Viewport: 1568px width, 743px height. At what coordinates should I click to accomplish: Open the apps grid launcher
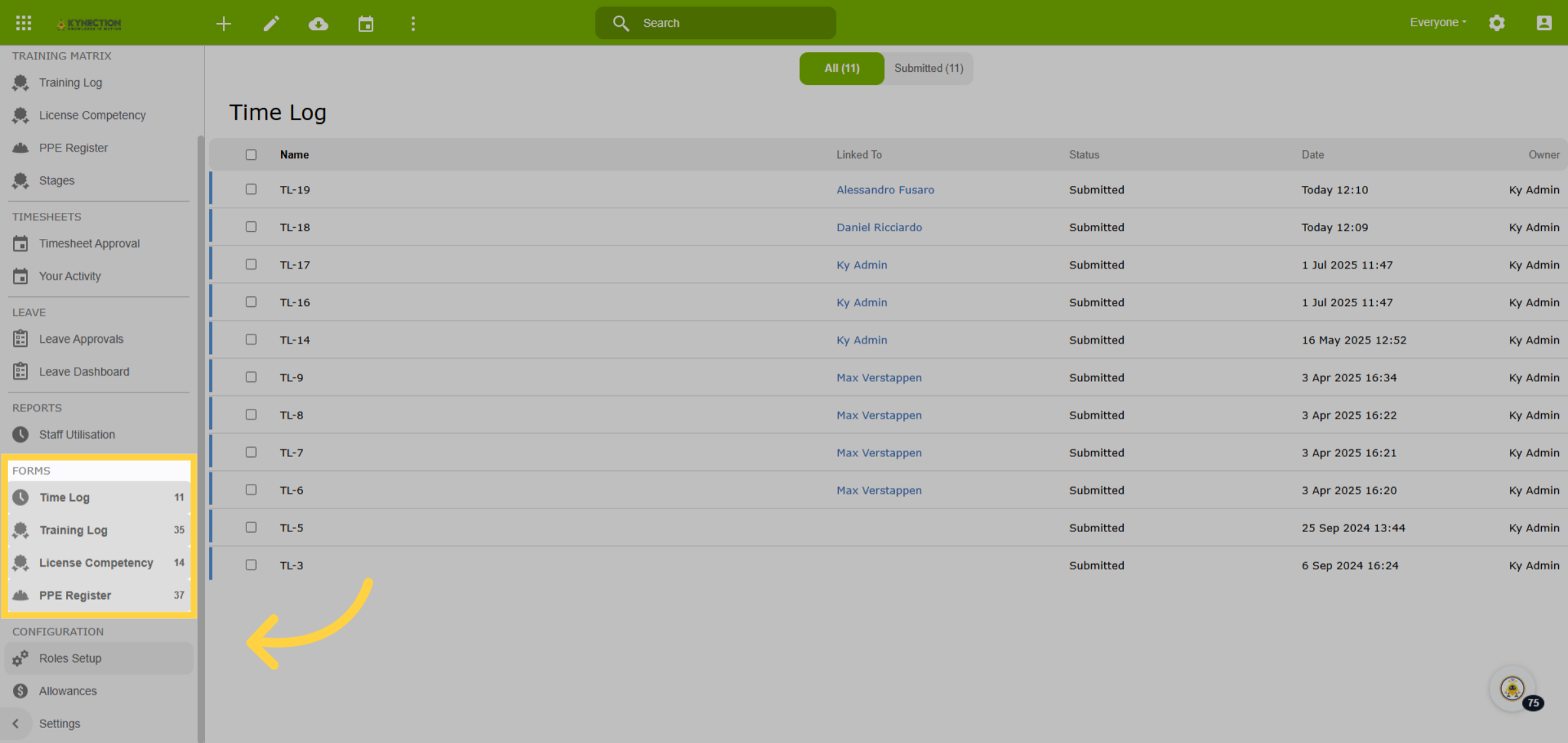click(x=24, y=24)
